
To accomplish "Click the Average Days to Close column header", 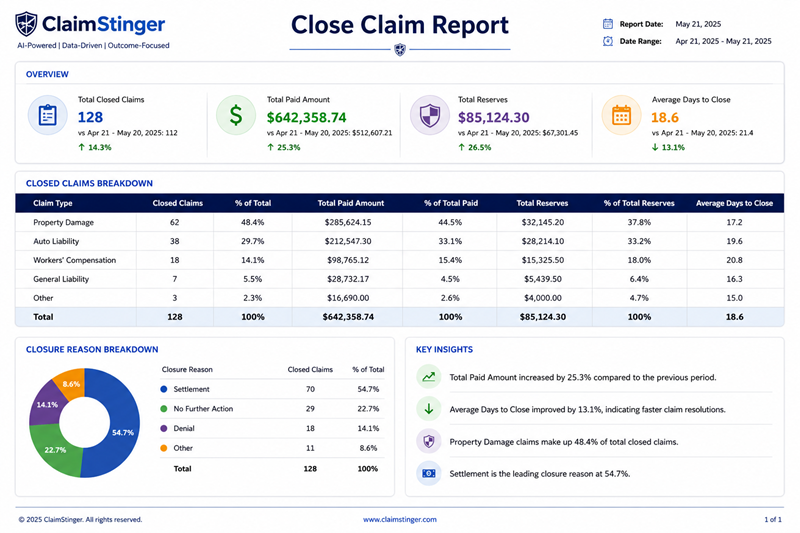I will [734, 203].
